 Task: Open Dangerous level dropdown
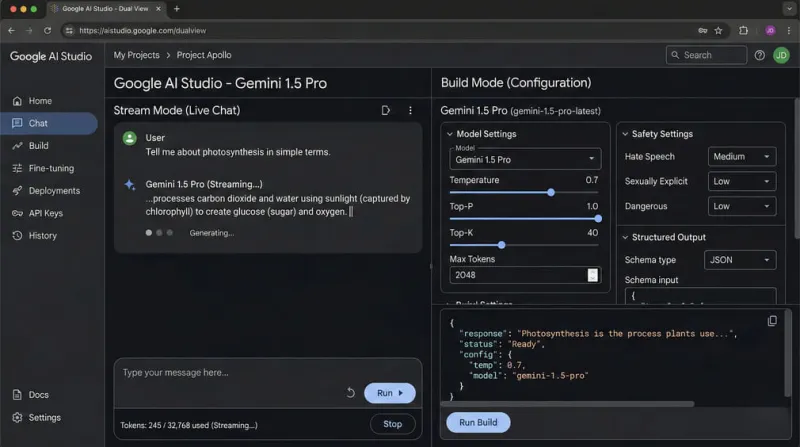click(x=742, y=206)
